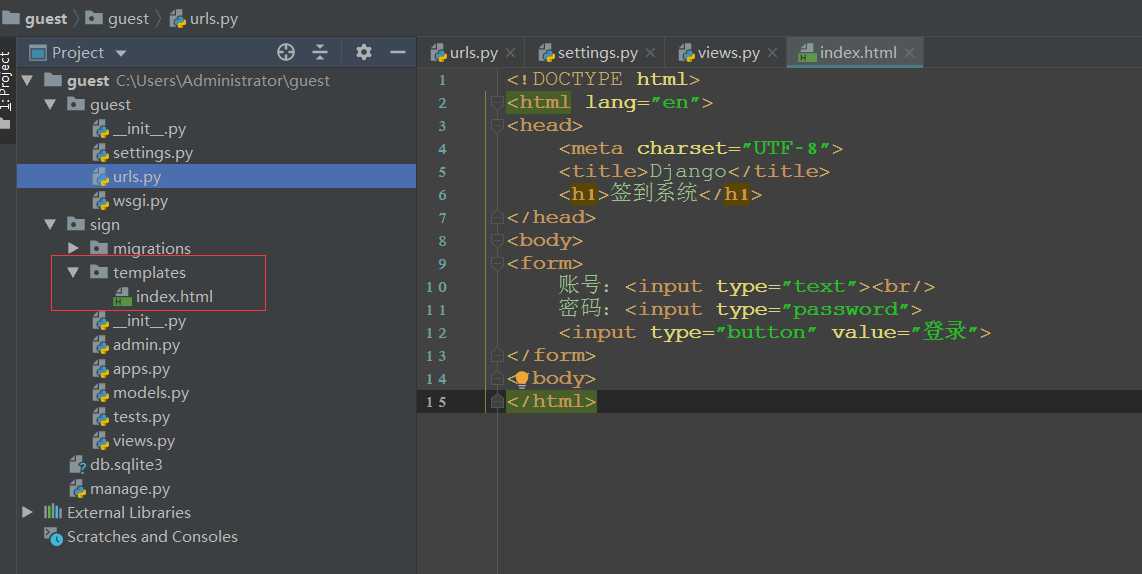Click the Scratches and Consoles icon
Screen dimensions: 1142x574
pos(53,536)
